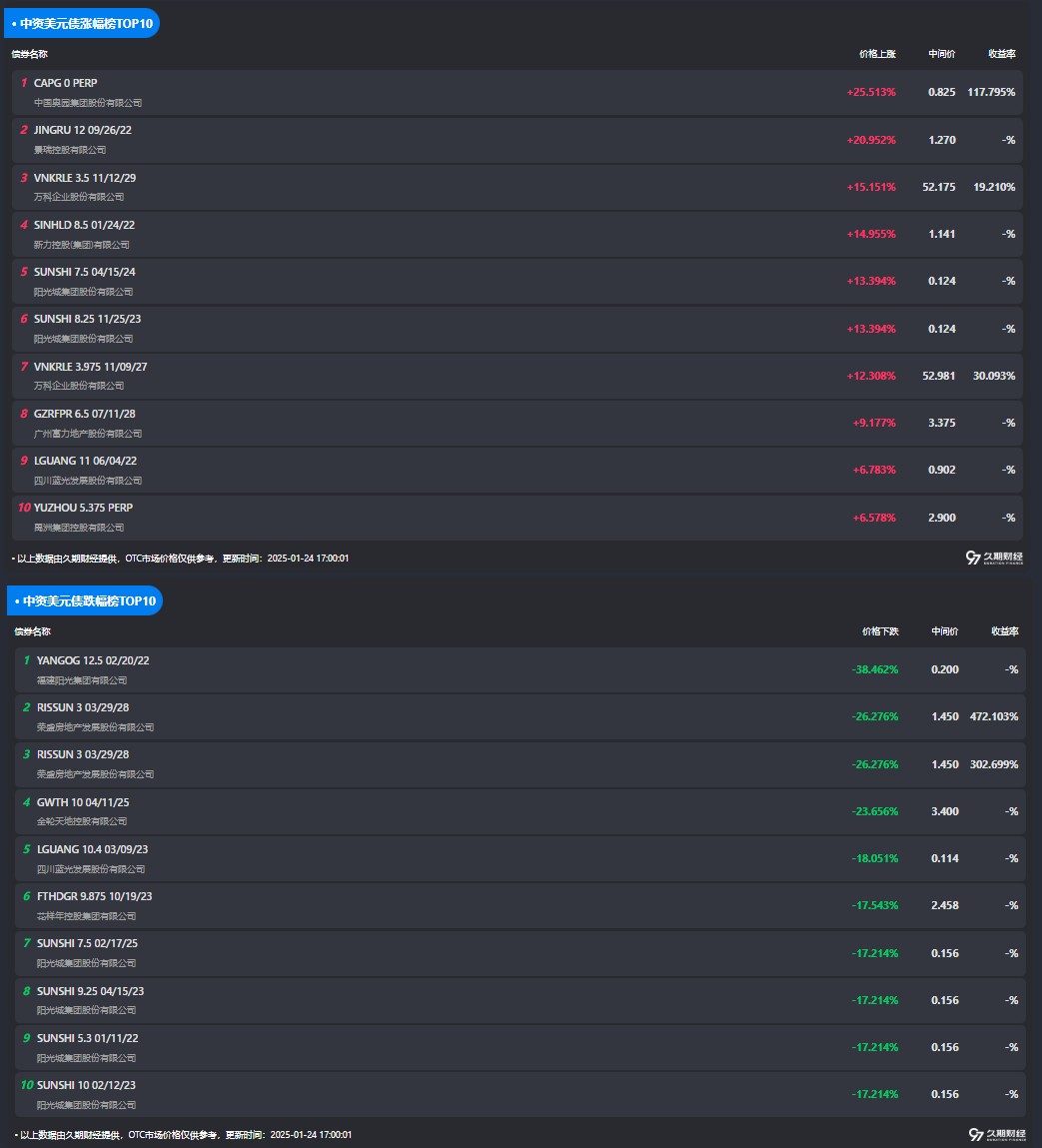Click issuer name 金轮天地控股有限公司
The image size is (1042, 1148).
coord(82,821)
